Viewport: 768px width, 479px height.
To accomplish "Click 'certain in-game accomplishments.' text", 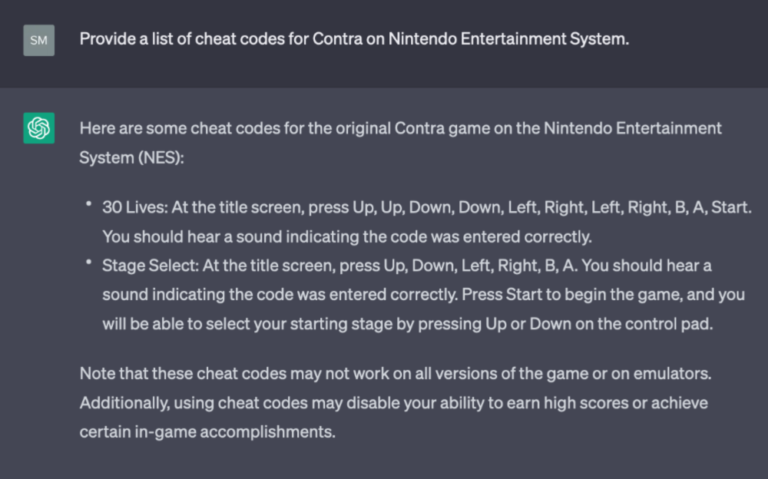I will (207, 432).
